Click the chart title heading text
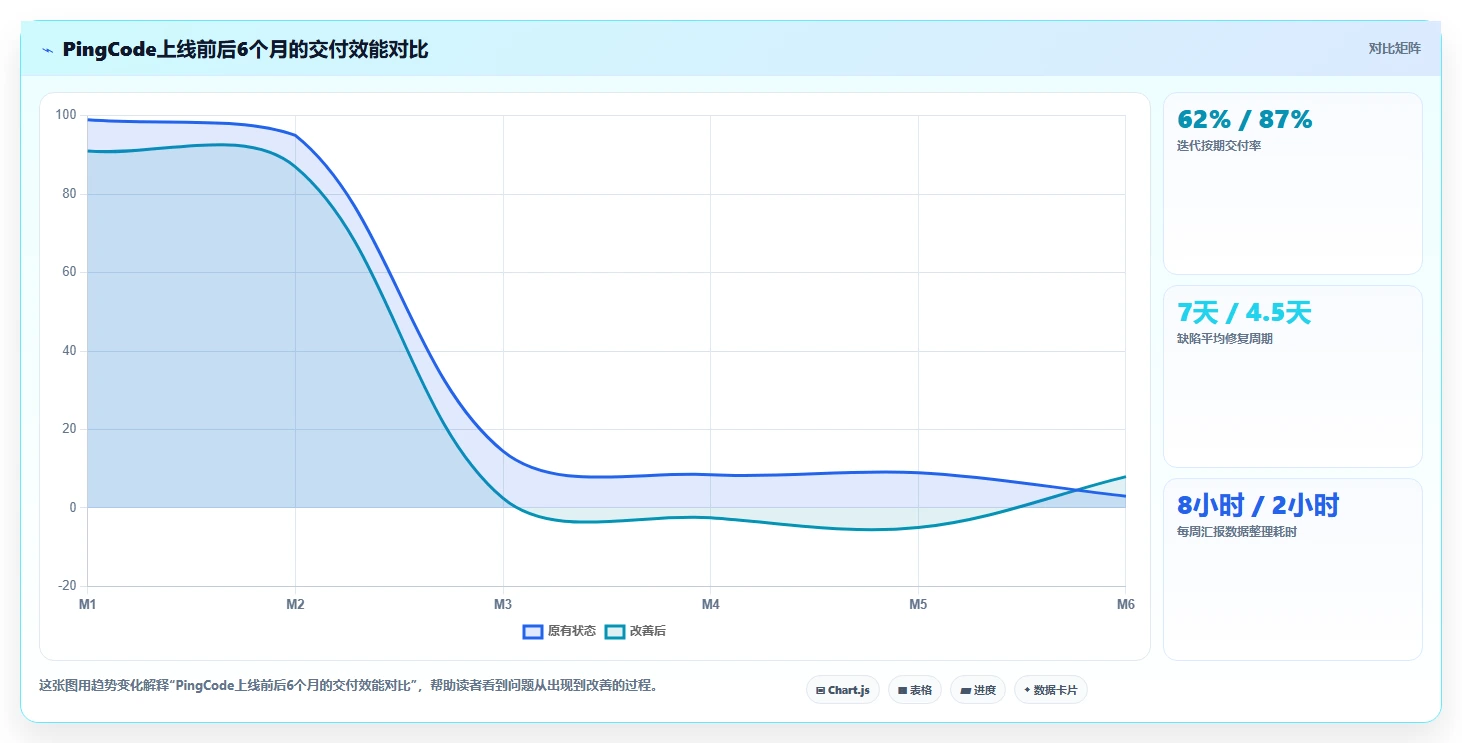Viewport: 1462px width, 743px height. [x=245, y=49]
